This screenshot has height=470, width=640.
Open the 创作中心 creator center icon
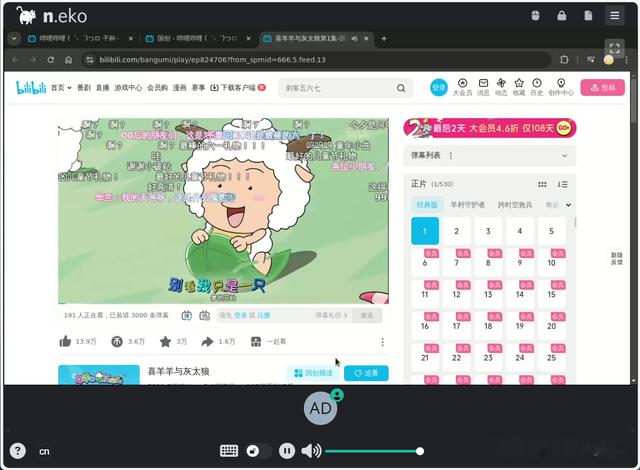tap(561, 87)
